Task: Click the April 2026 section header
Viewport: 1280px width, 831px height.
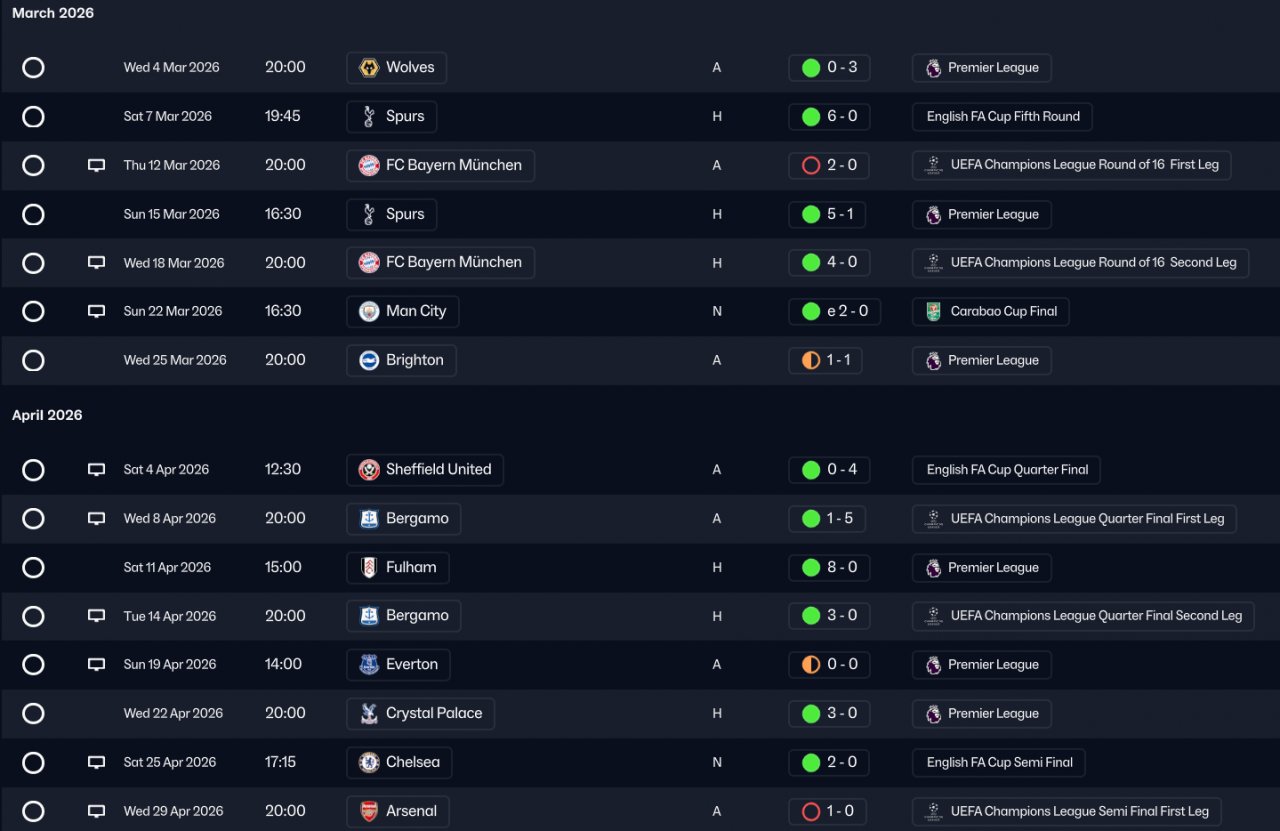Action: [47, 415]
